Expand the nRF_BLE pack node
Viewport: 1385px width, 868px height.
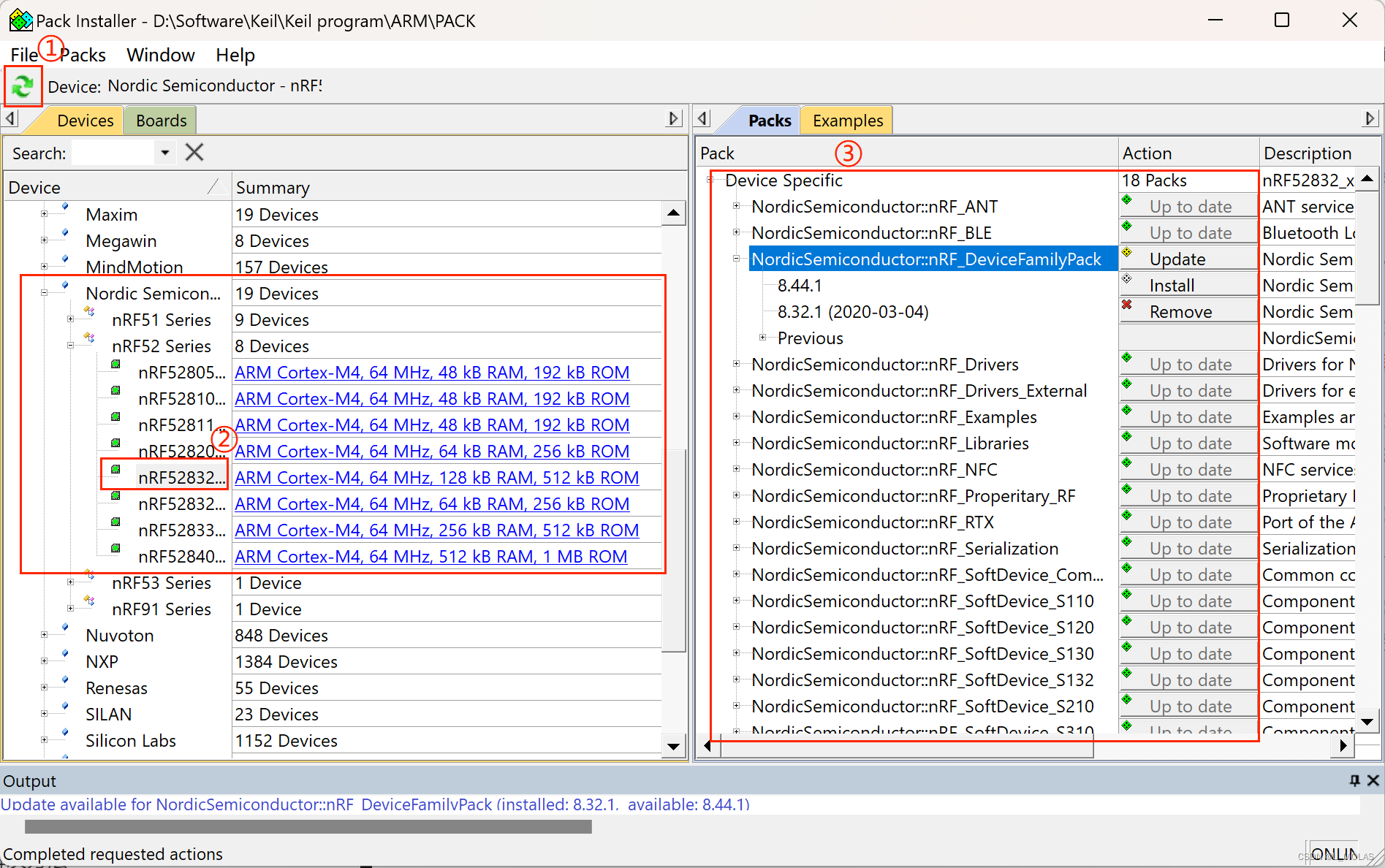coord(737,232)
